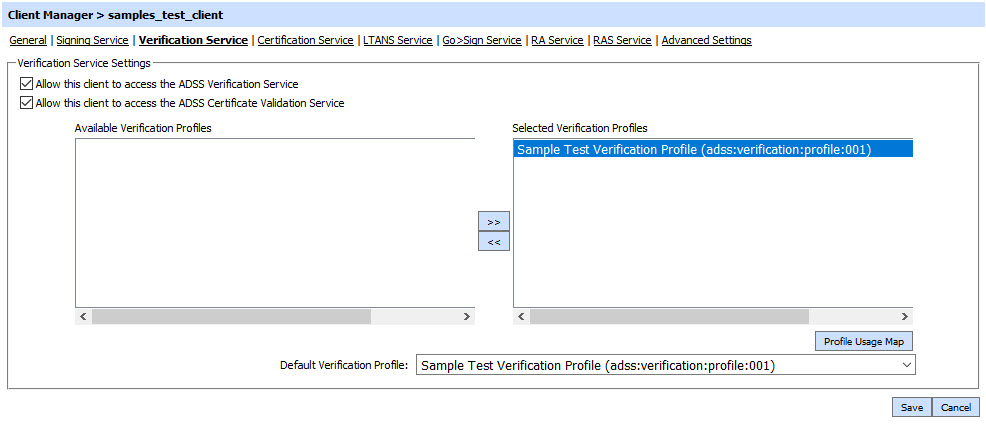
Task: Click right scroll arrow of Selected Profiles list
Action: tap(904, 316)
